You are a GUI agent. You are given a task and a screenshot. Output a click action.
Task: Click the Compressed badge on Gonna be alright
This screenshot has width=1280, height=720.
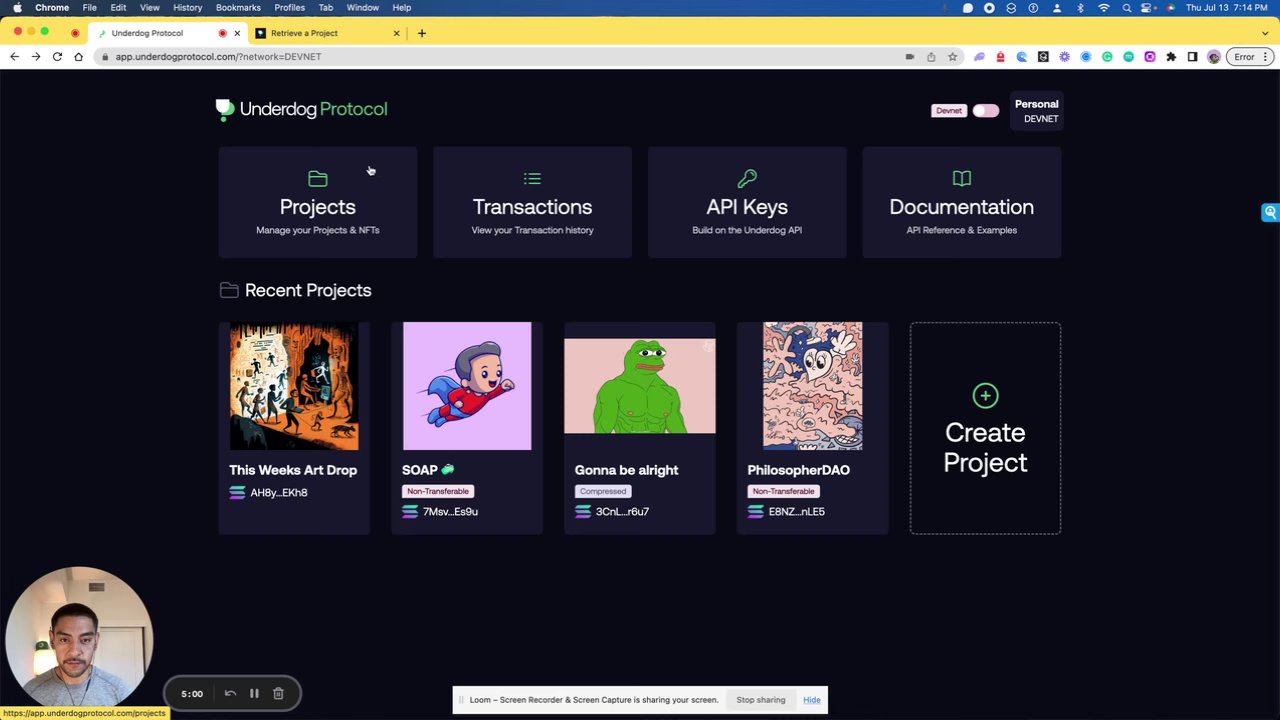coord(603,491)
